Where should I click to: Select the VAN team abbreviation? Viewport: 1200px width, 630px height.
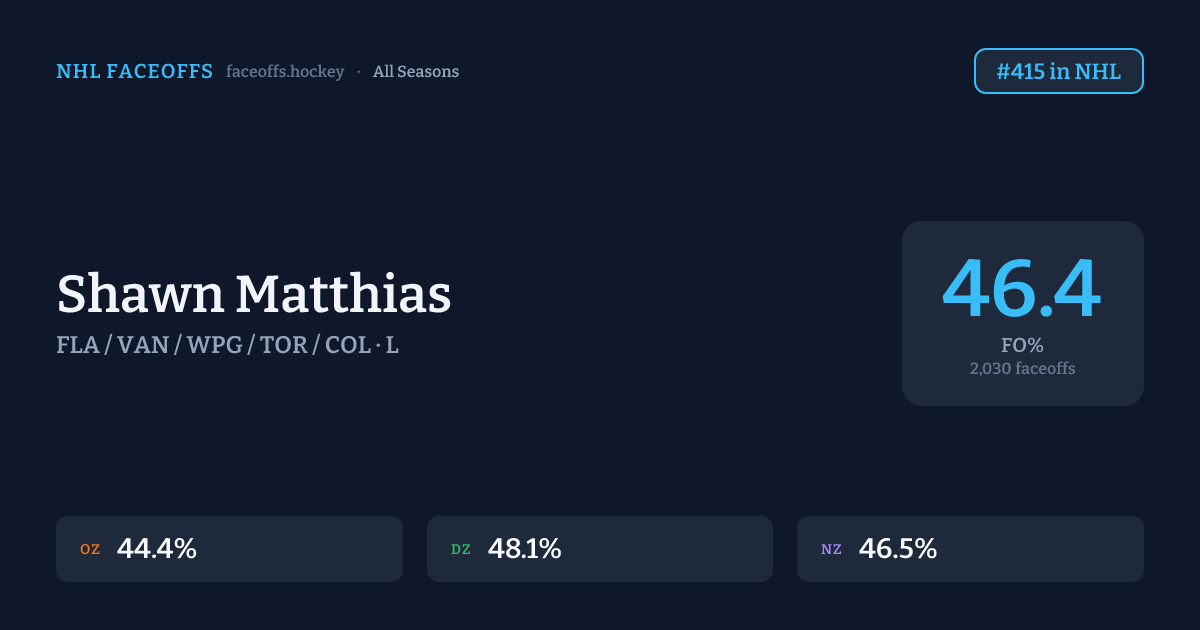pos(142,346)
